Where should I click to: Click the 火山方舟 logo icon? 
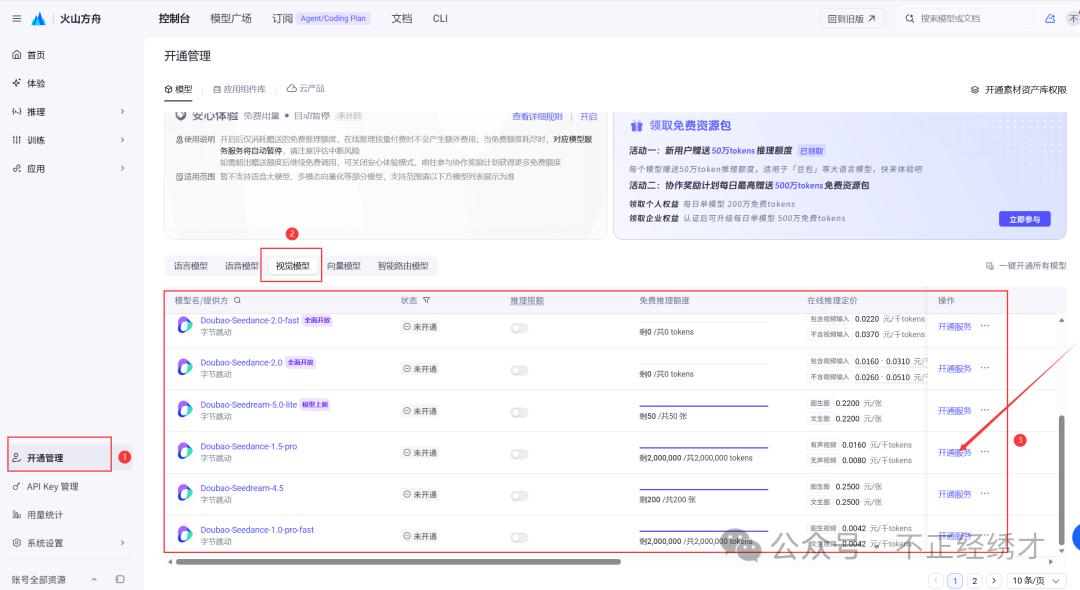click(x=39, y=19)
